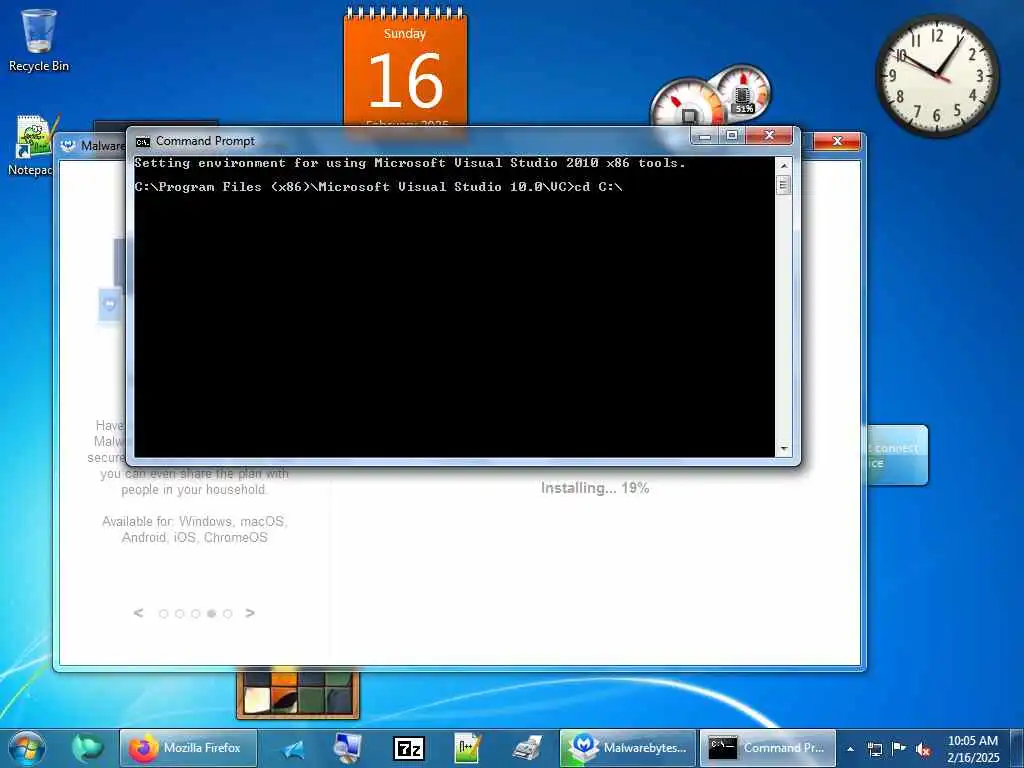The image size is (1024, 768).
Task: Select the Command Prompt taskbar button
Action: (x=768, y=748)
